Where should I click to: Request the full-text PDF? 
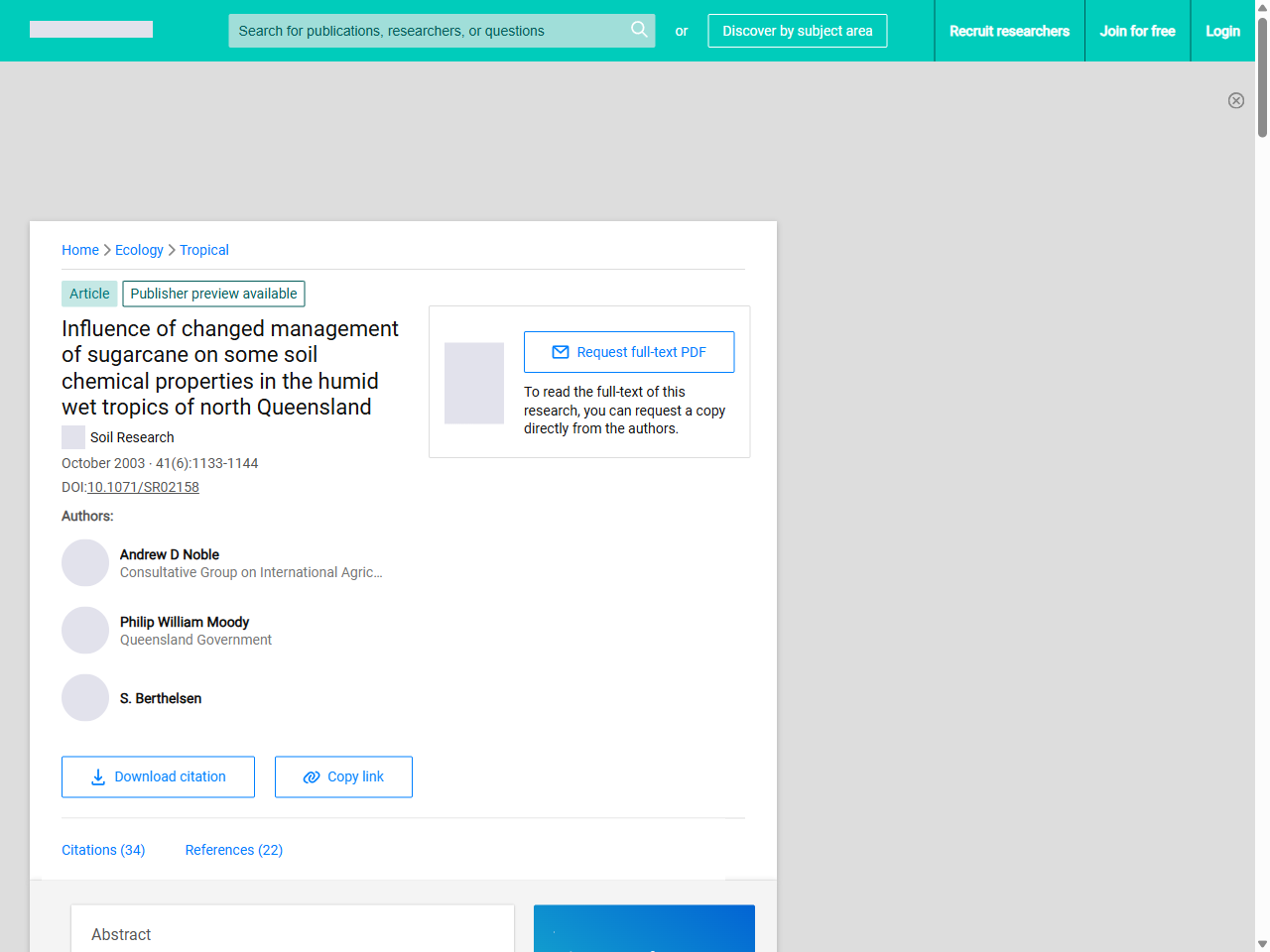click(629, 352)
